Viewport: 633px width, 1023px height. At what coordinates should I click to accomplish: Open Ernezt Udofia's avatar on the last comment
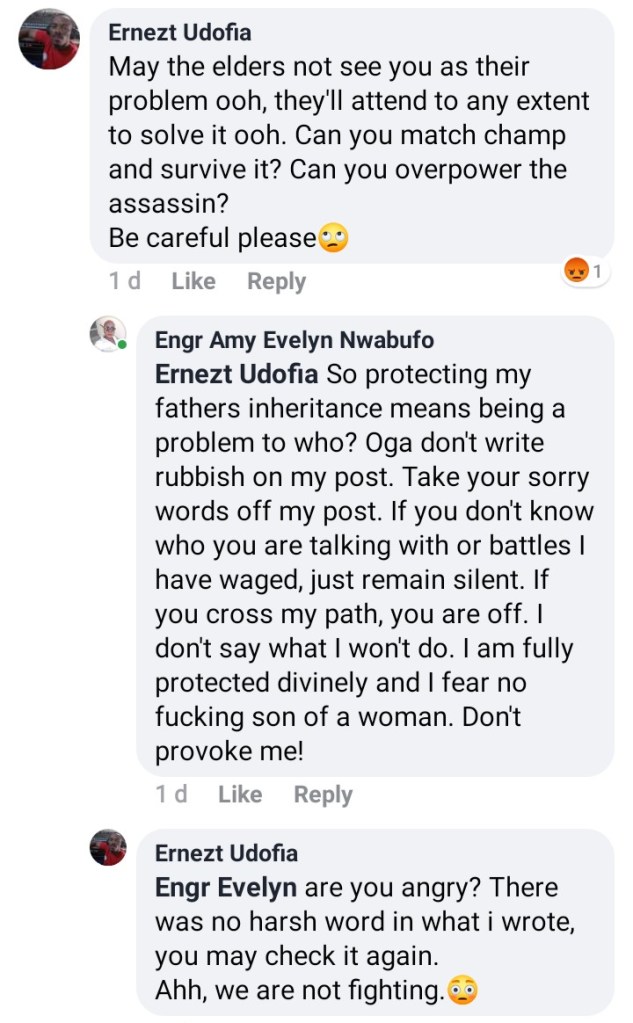pyautogui.click(x=108, y=847)
